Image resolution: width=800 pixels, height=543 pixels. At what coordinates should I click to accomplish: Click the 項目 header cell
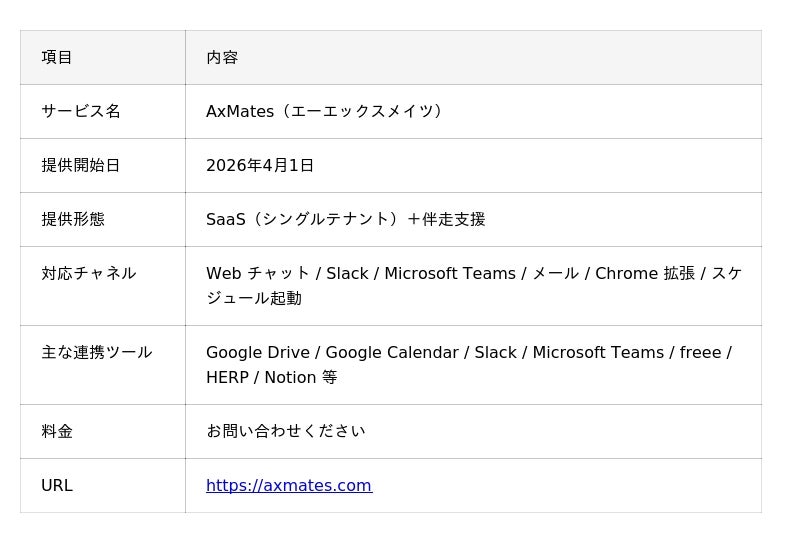[57, 58]
